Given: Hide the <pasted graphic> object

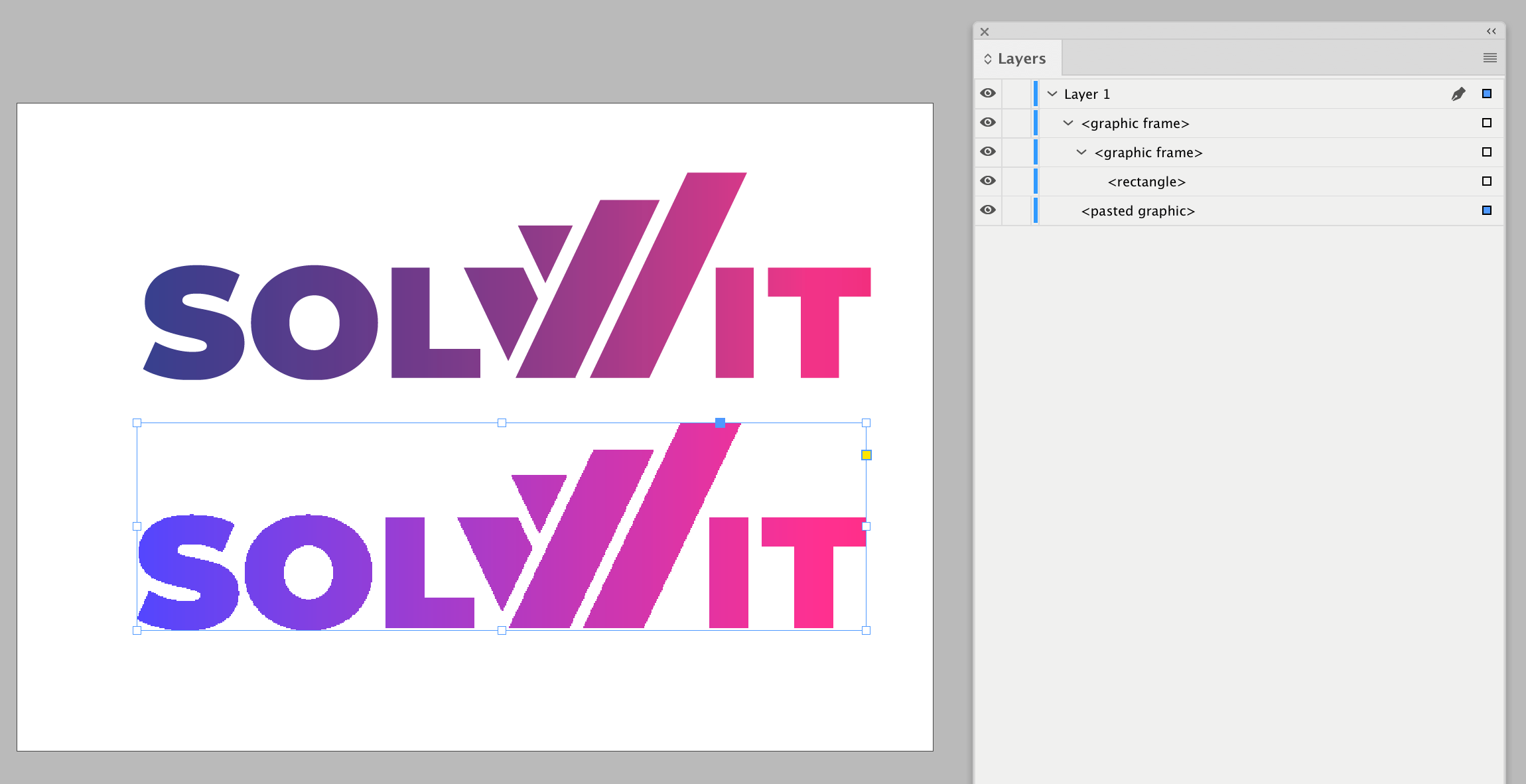Looking at the screenshot, I should [x=987, y=210].
